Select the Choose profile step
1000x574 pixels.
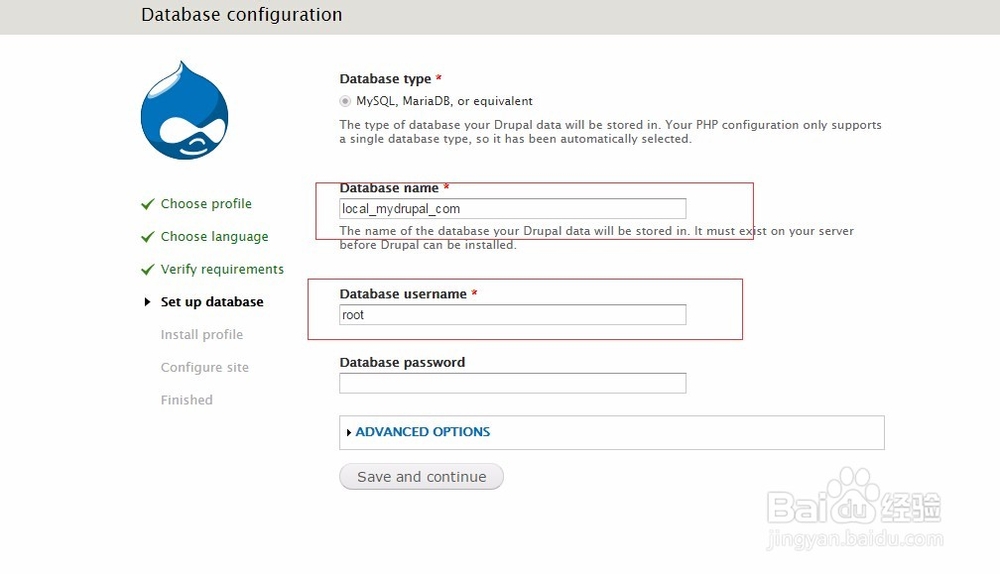pos(206,204)
